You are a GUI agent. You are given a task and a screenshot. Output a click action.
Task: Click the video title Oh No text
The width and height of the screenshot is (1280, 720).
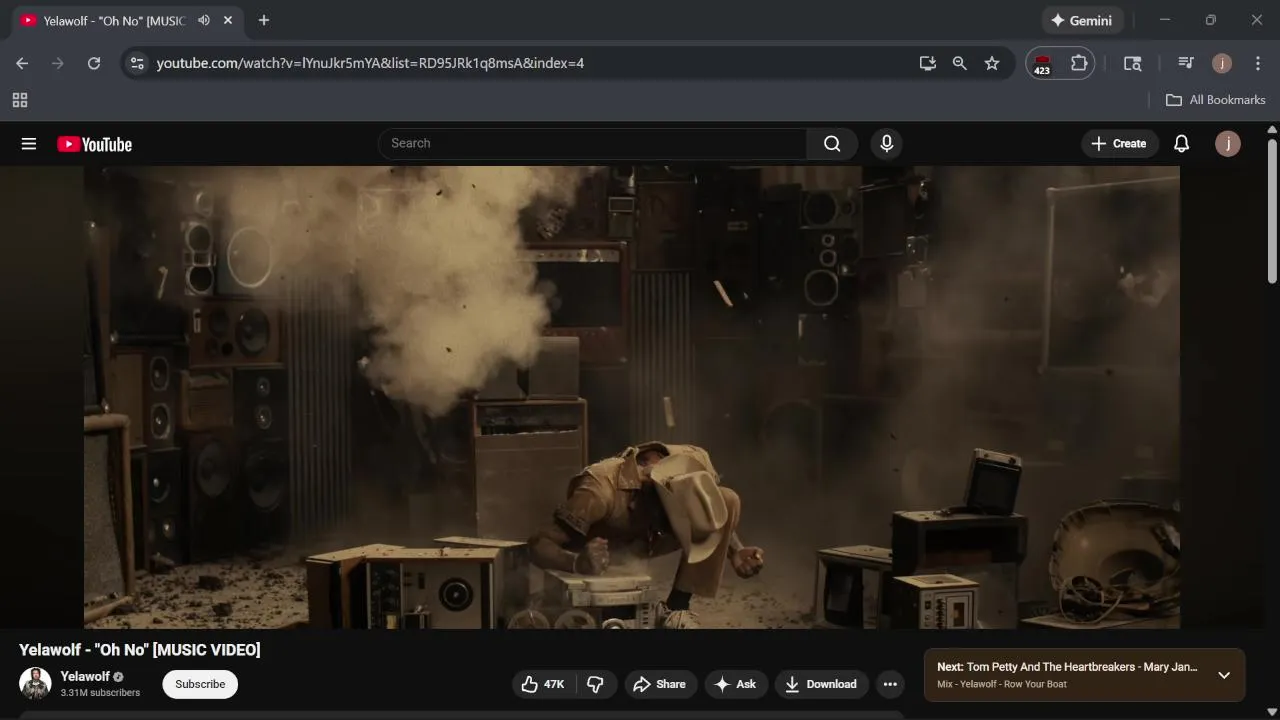point(140,650)
